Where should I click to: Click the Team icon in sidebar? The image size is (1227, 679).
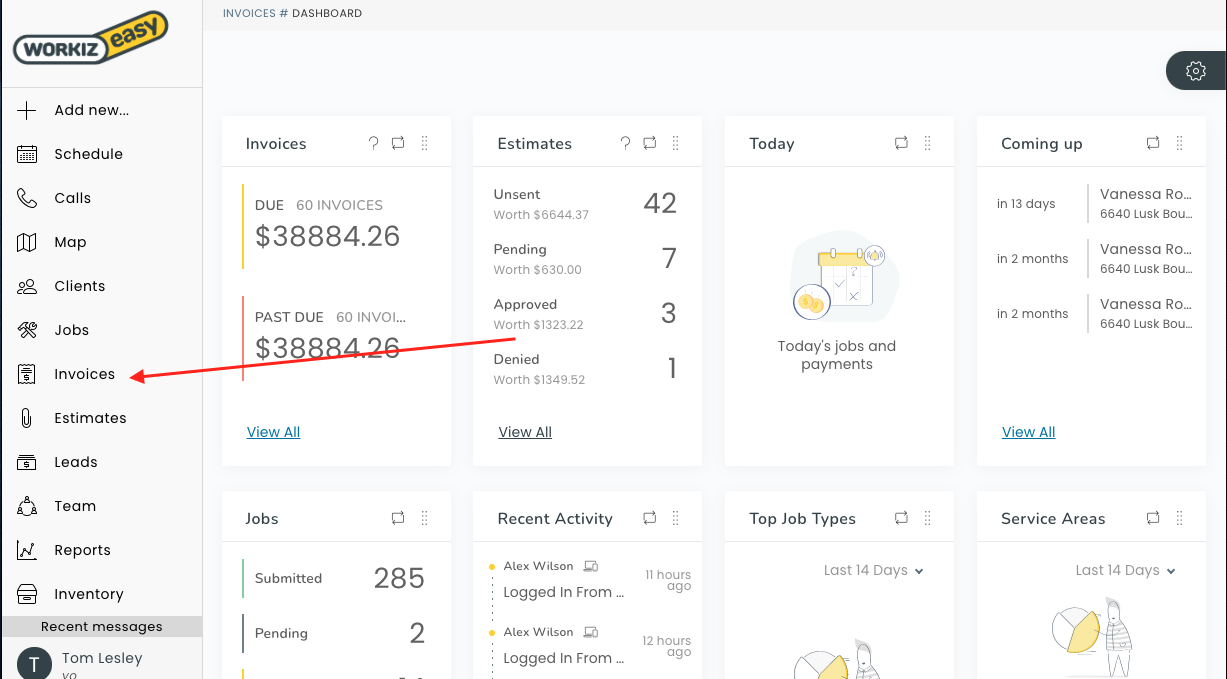(27, 506)
